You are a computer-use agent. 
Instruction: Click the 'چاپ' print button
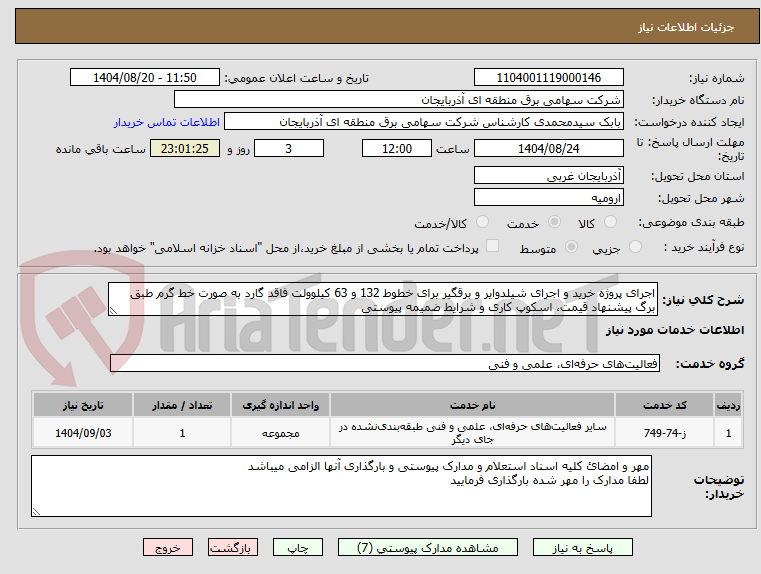(298, 547)
